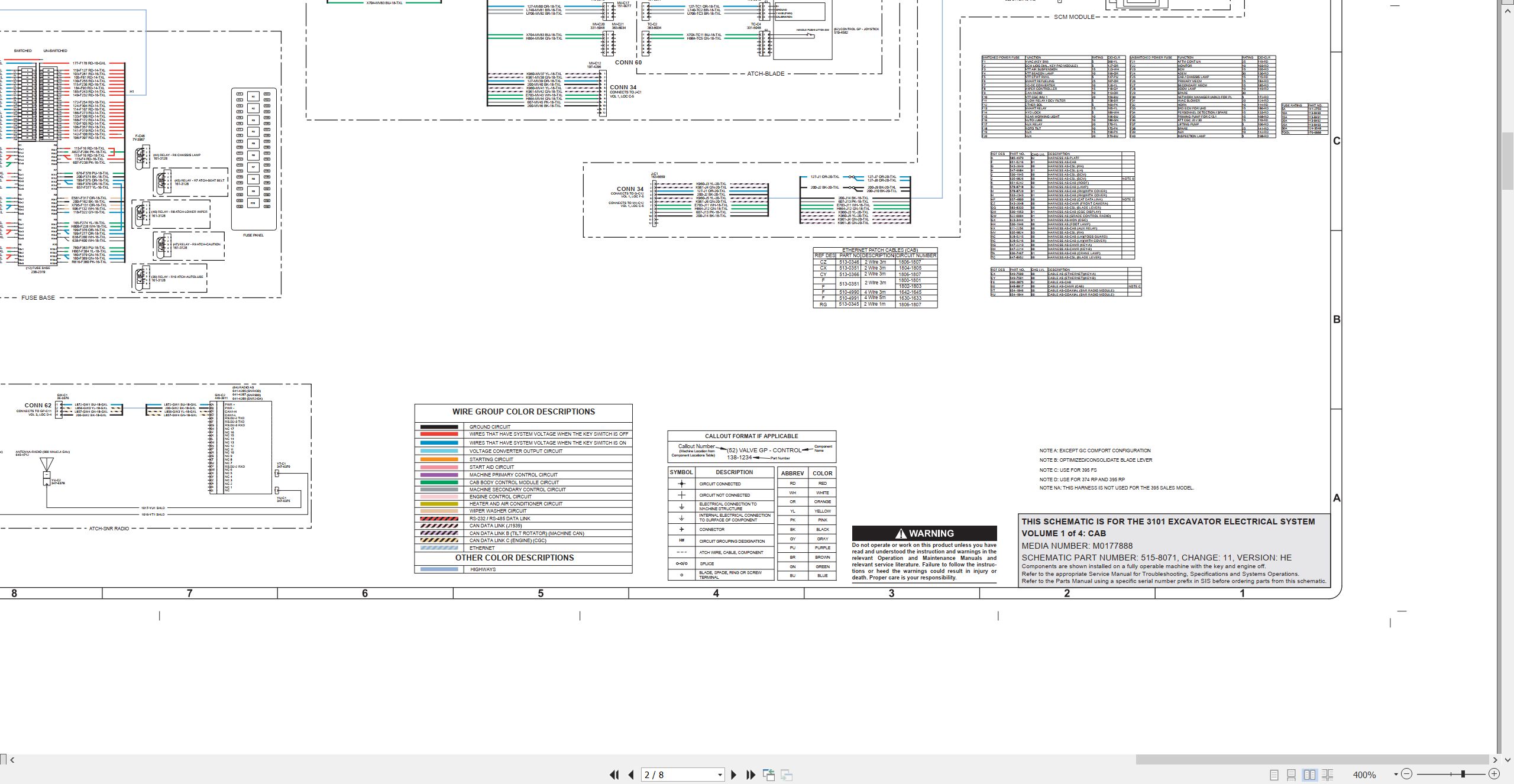1514x784 pixels.
Task: Click the black GROUND CIRCUIT color swatch
Action: (x=439, y=427)
